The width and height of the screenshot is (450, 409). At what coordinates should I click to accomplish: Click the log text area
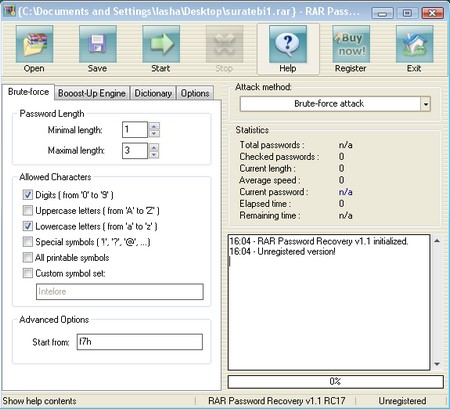click(329, 302)
